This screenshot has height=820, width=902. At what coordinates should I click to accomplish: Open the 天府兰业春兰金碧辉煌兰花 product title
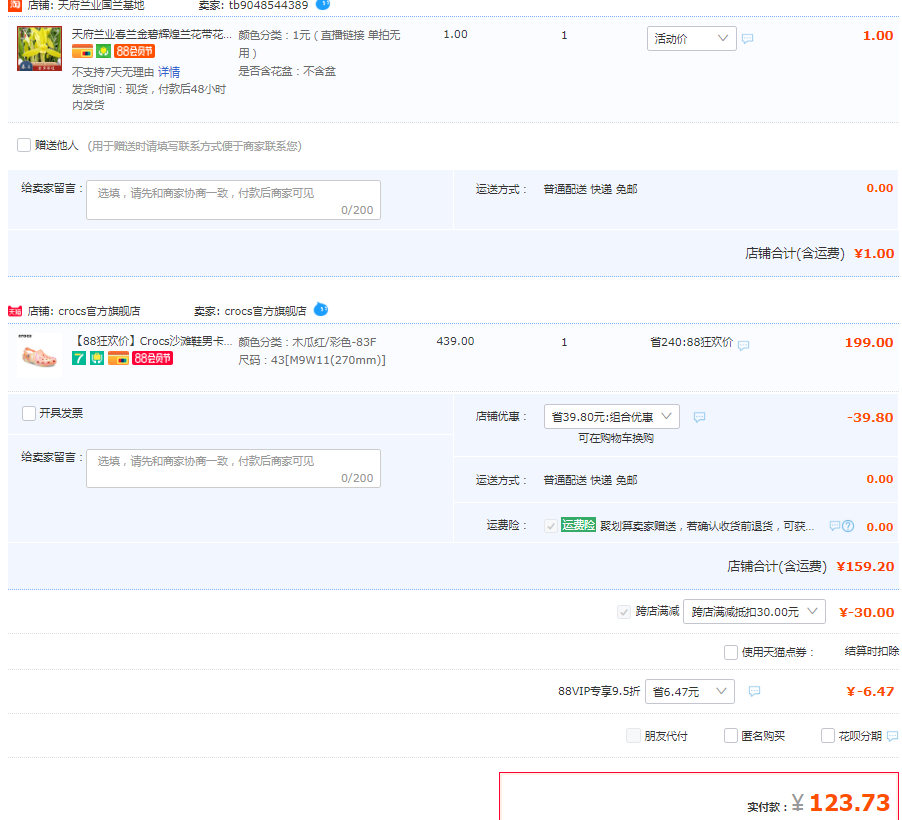click(151, 35)
